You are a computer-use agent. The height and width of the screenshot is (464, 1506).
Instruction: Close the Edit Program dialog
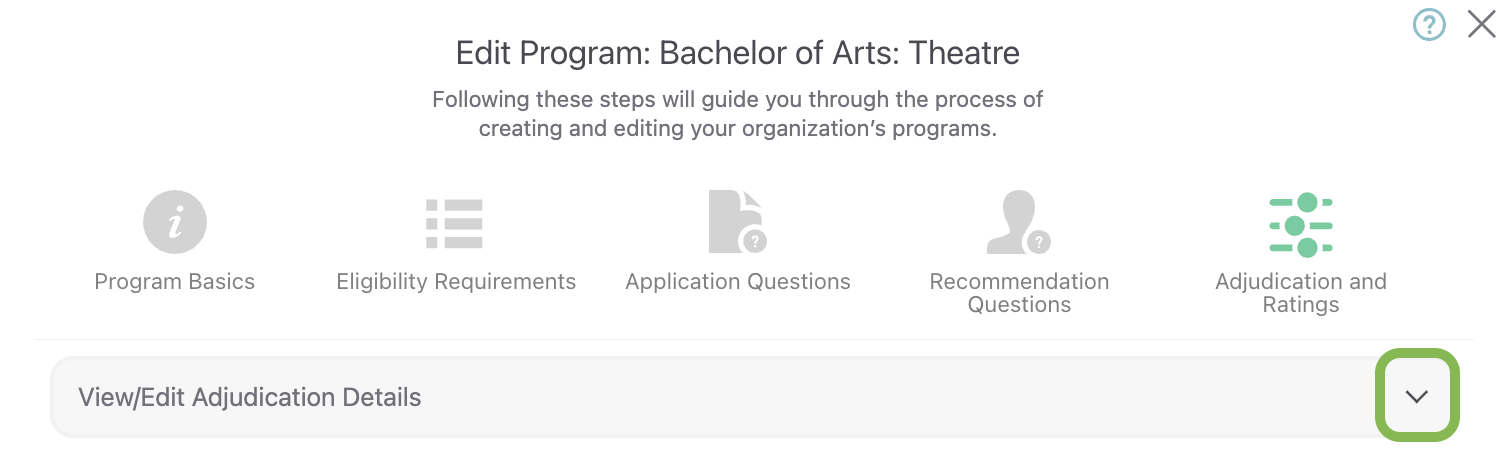pos(1481,24)
